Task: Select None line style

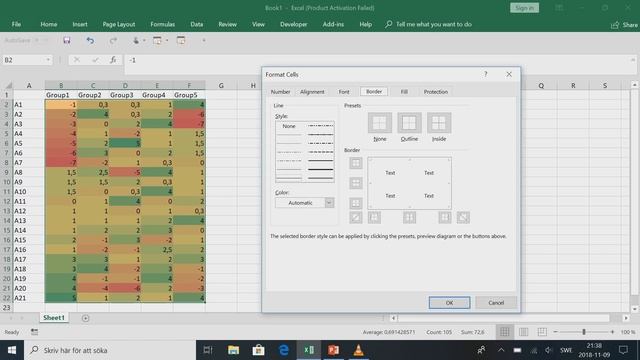Action: coord(289,126)
